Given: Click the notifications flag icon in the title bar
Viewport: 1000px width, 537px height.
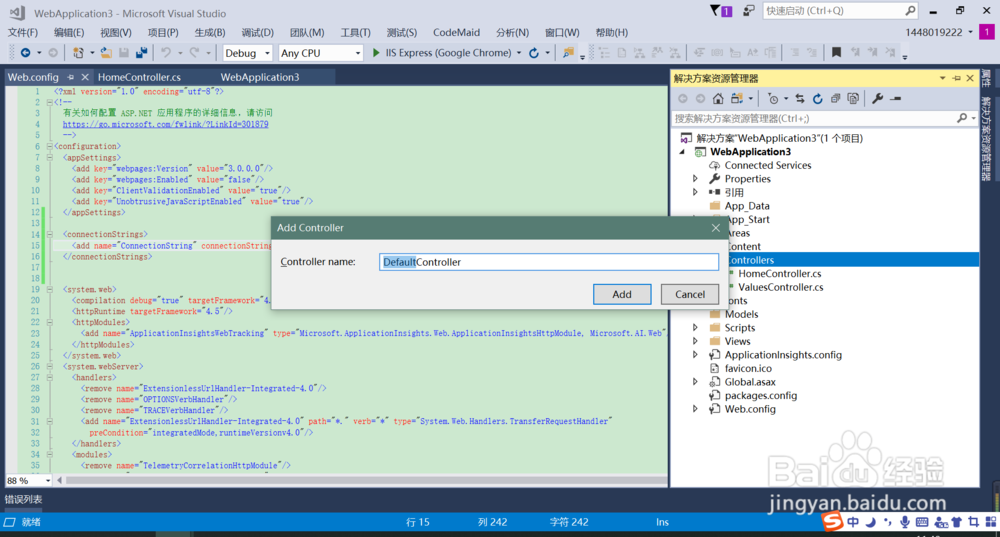Looking at the screenshot, I should coord(715,10).
